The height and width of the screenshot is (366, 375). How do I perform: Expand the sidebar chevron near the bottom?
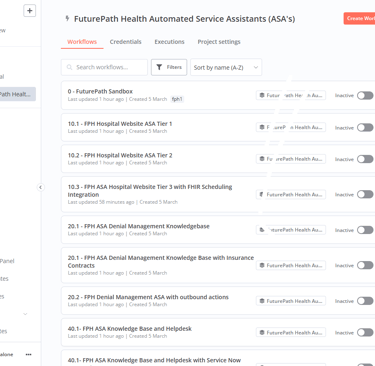pyautogui.click(x=25, y=314)
